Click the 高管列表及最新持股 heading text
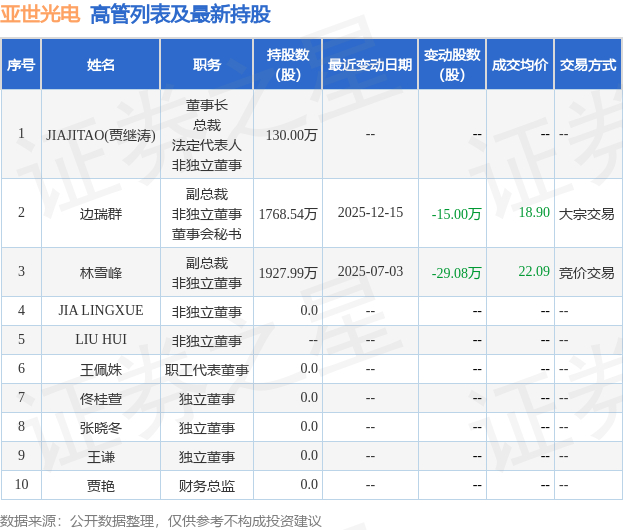This screenshot has width=623, height=530. (180, 14)
